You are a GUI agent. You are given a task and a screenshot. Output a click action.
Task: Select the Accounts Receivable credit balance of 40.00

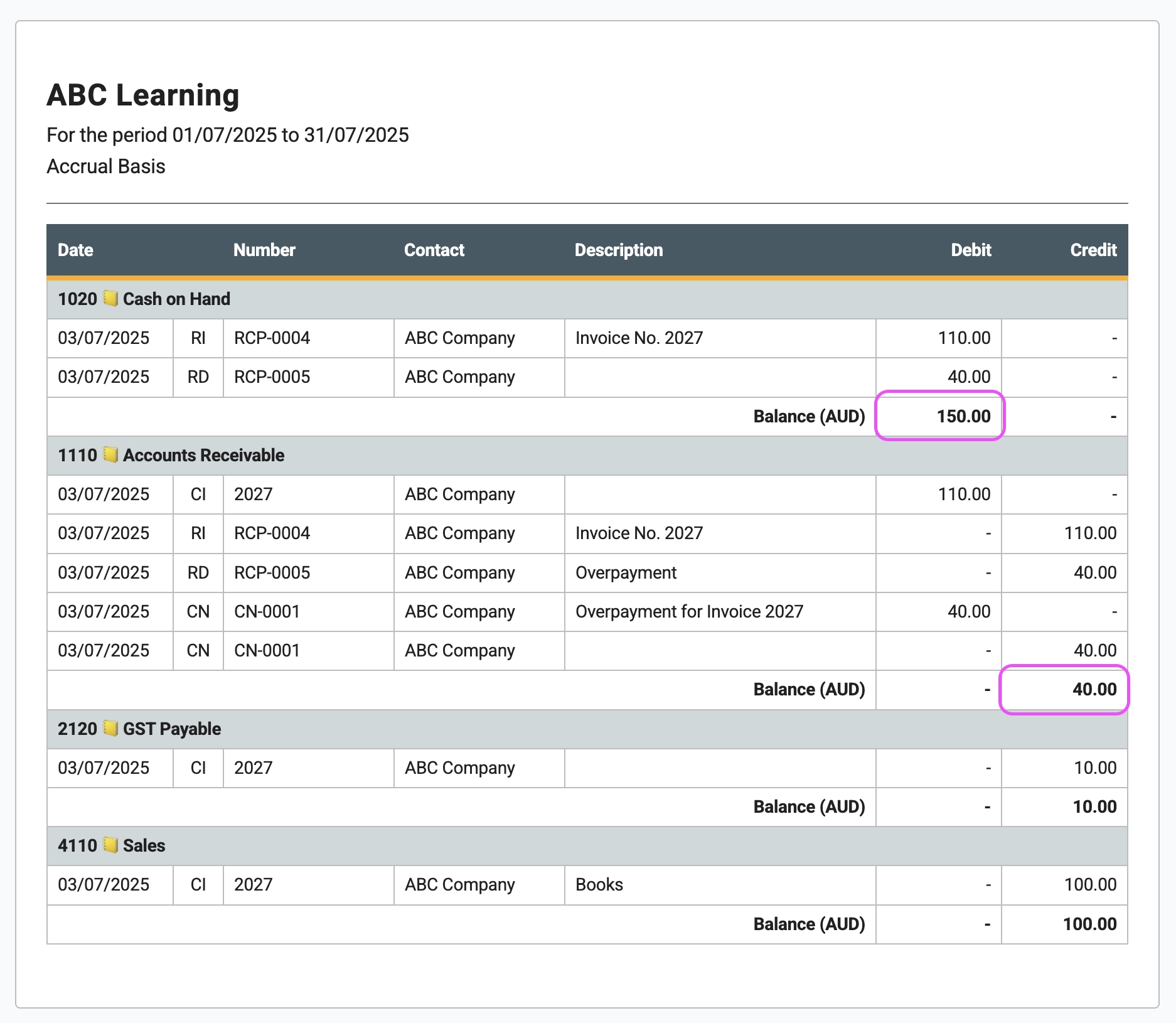pos(1094,689)
